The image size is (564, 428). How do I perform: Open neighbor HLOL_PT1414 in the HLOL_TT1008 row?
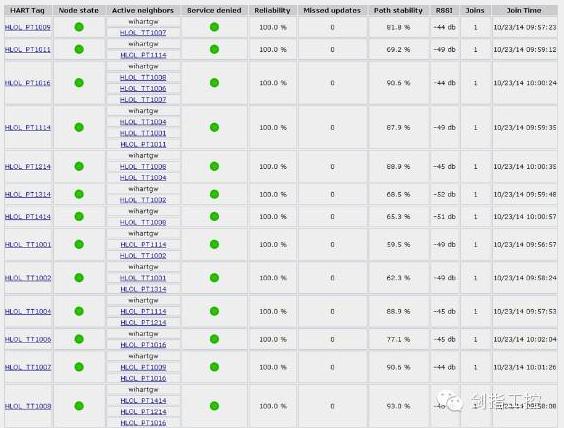(x=143, y=401)
